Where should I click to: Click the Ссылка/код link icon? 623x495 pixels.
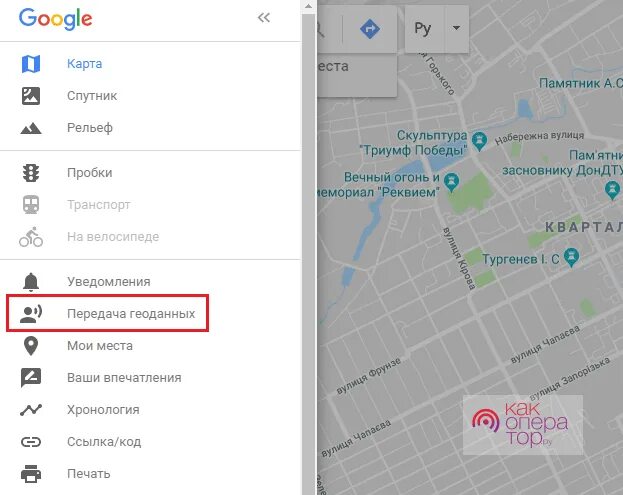(x=31, y=442)
